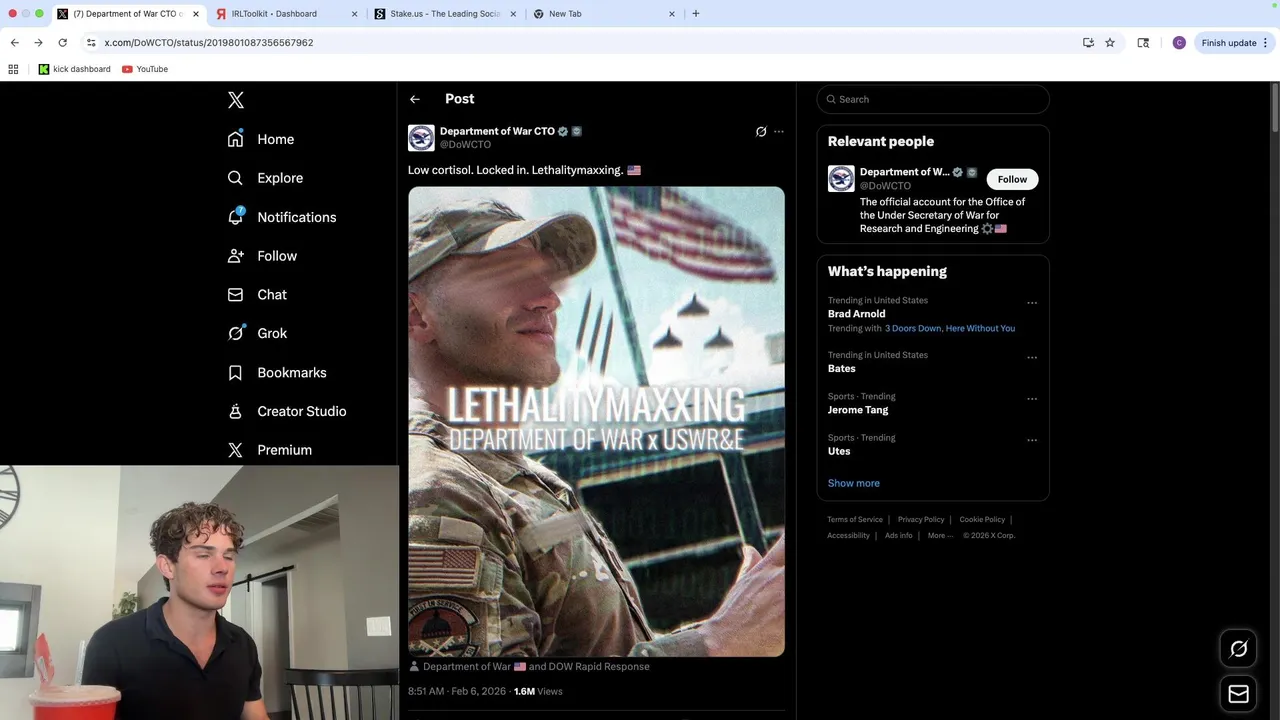Click the X logo in sidebar
Viewport: 1280px width, 720px height.
click(236, 100)
